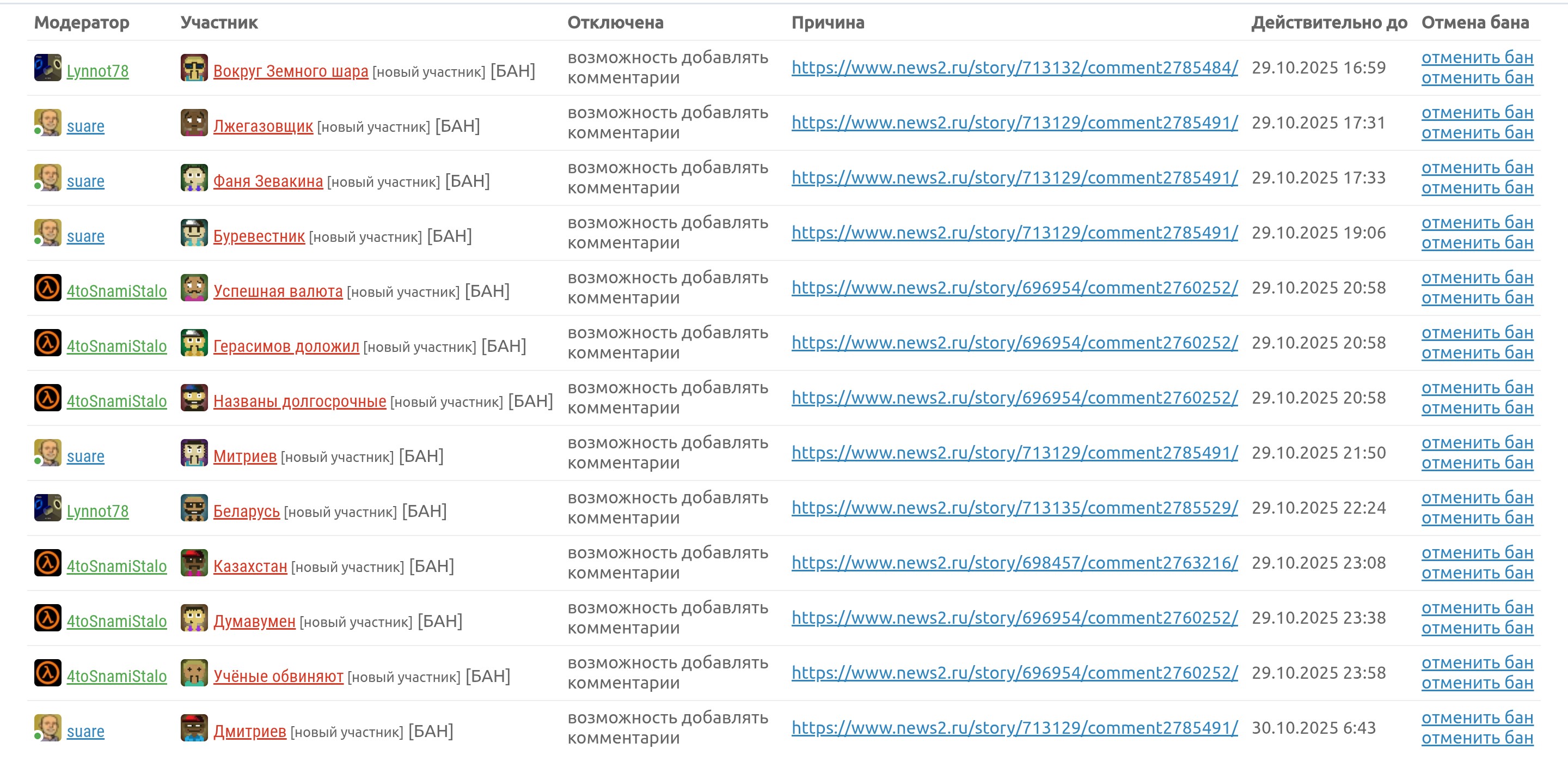The width and height of the screenshot is (1568, 767).
Task: Open Названы долгосрочные profile link
Action: click(299, 401)
